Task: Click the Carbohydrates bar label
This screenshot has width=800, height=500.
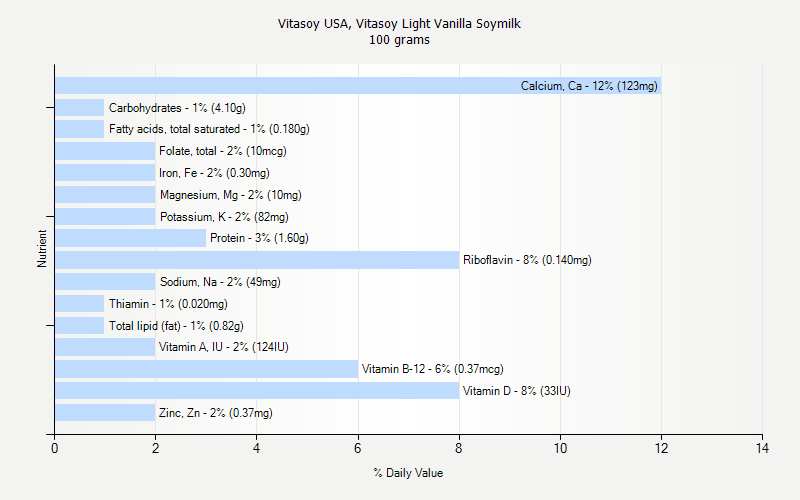Action: 177,108
